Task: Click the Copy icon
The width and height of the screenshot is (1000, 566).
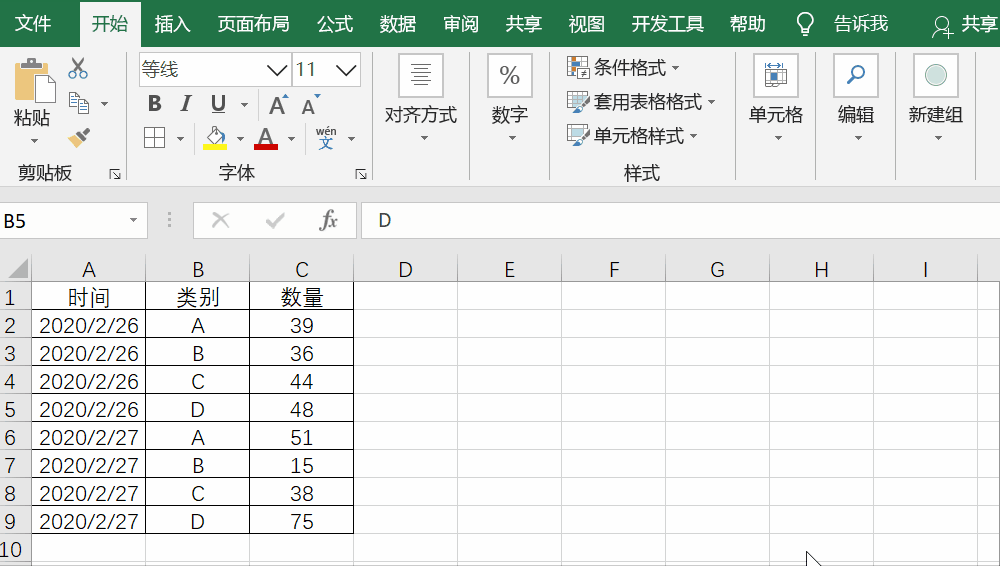Action: tap(78, 103)
